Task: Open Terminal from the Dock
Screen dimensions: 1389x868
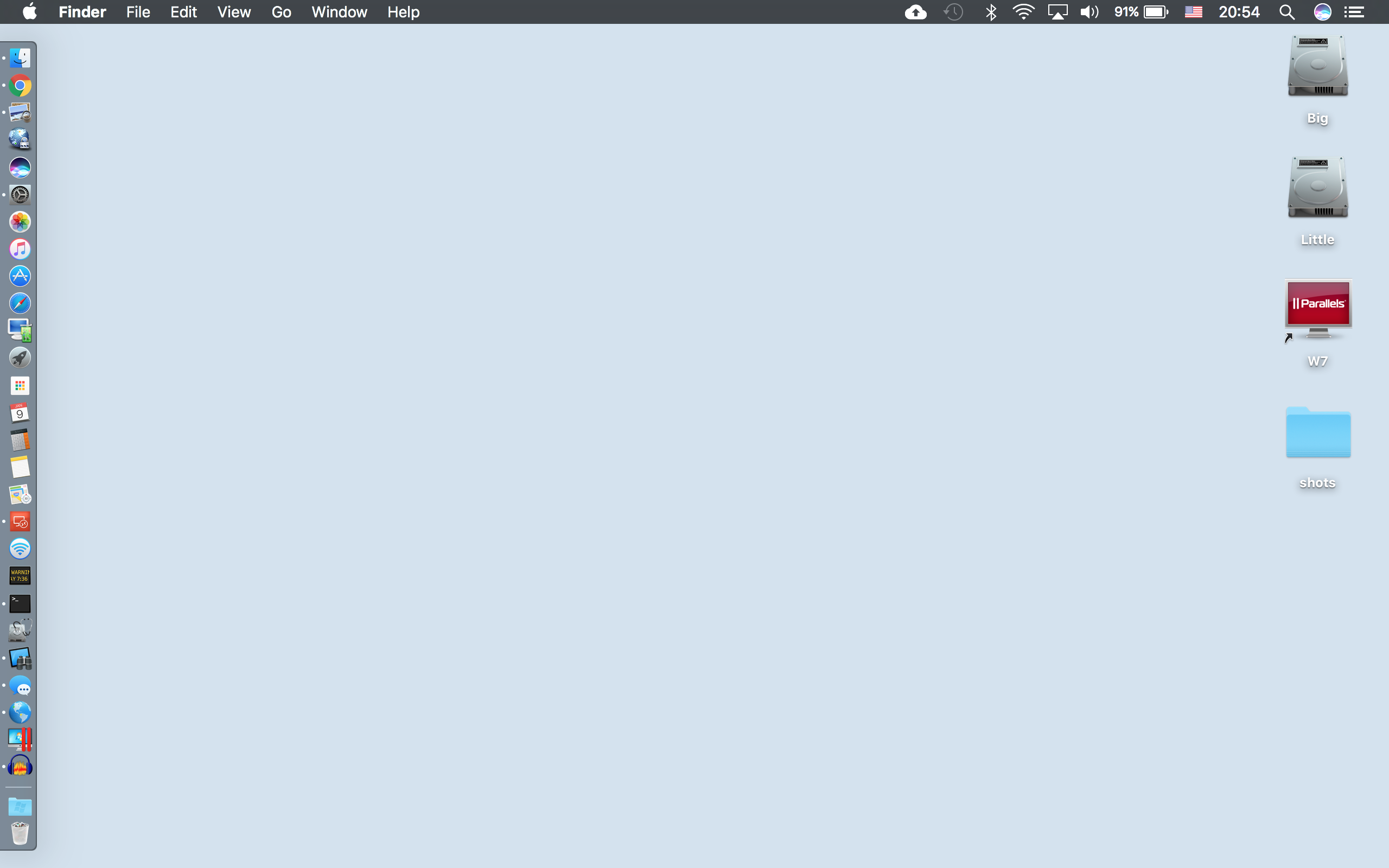Action: tap(20, 603)
